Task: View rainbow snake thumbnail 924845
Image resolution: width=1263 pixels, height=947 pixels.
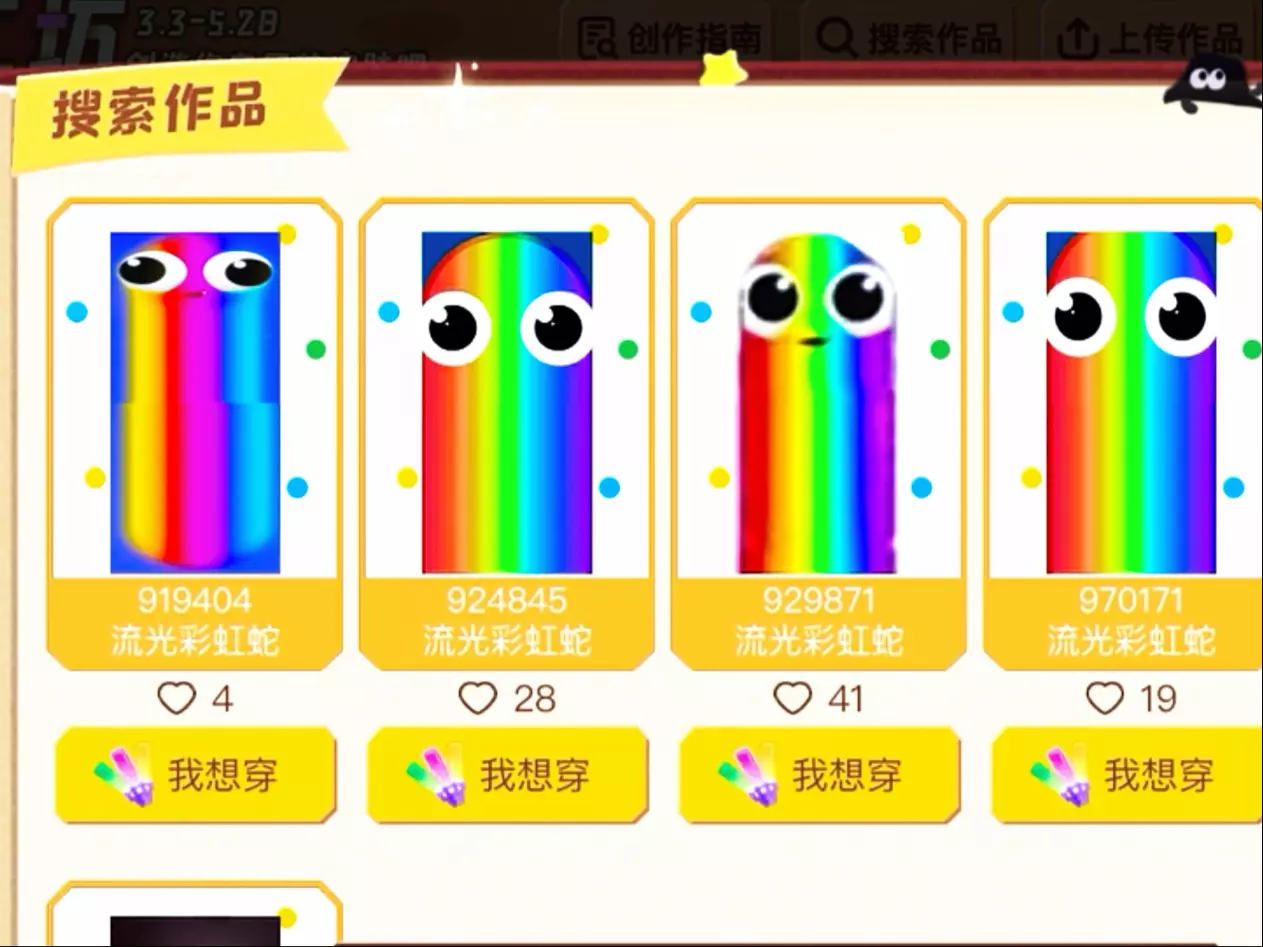Action: (507, 402)
